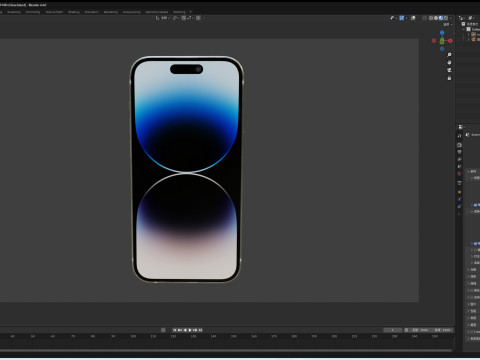Toggle the preview range clock icon
Viewport: 480px width, 360px height.
[406, 330]
